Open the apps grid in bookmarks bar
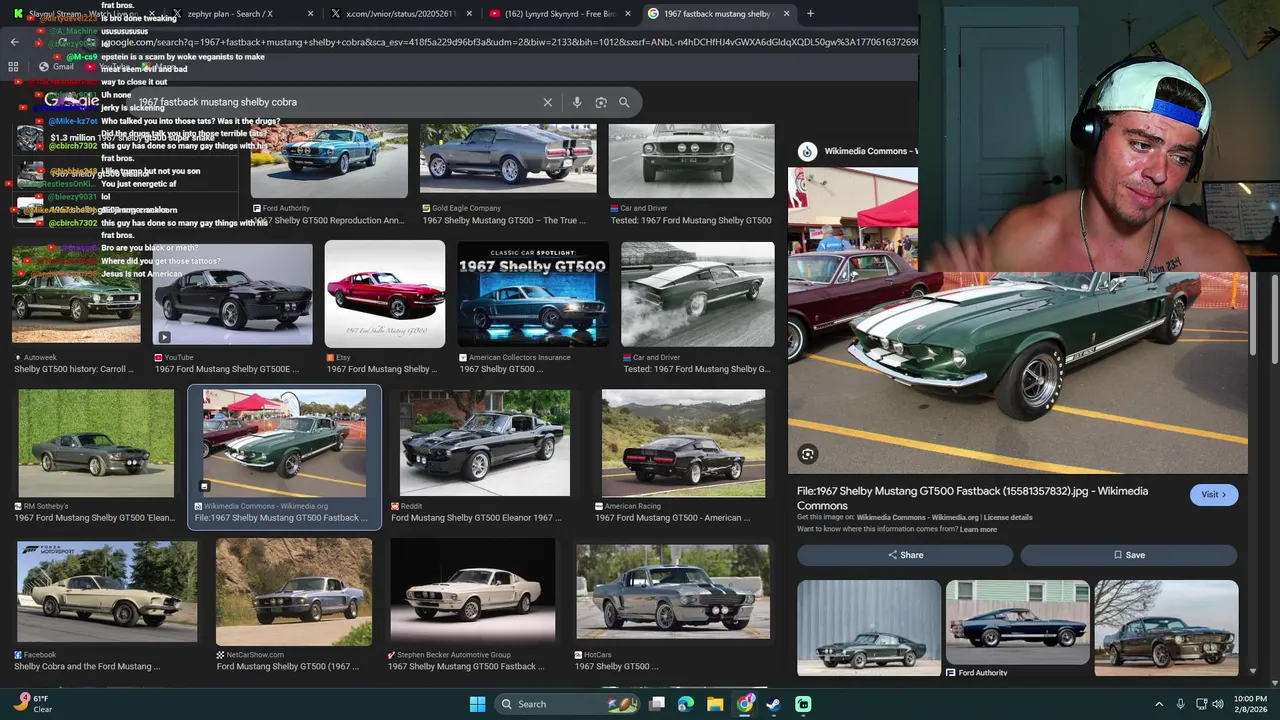This screenshot has width=1280, height=720. [x=13, y=67]
